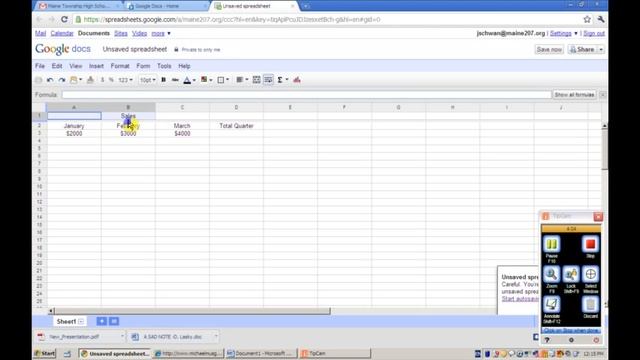Click the Save now button
640x360 pixels.
click(549, 49)
